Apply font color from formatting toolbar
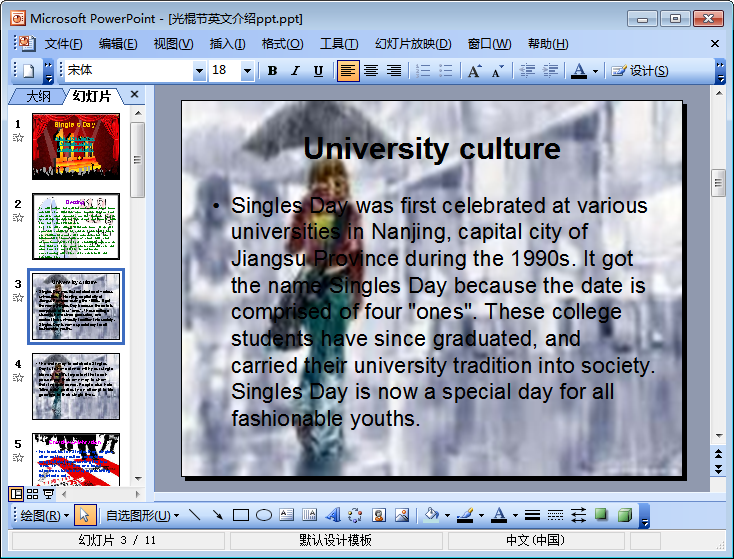Screen dimensions: 734x559 [x=579, y=71]
